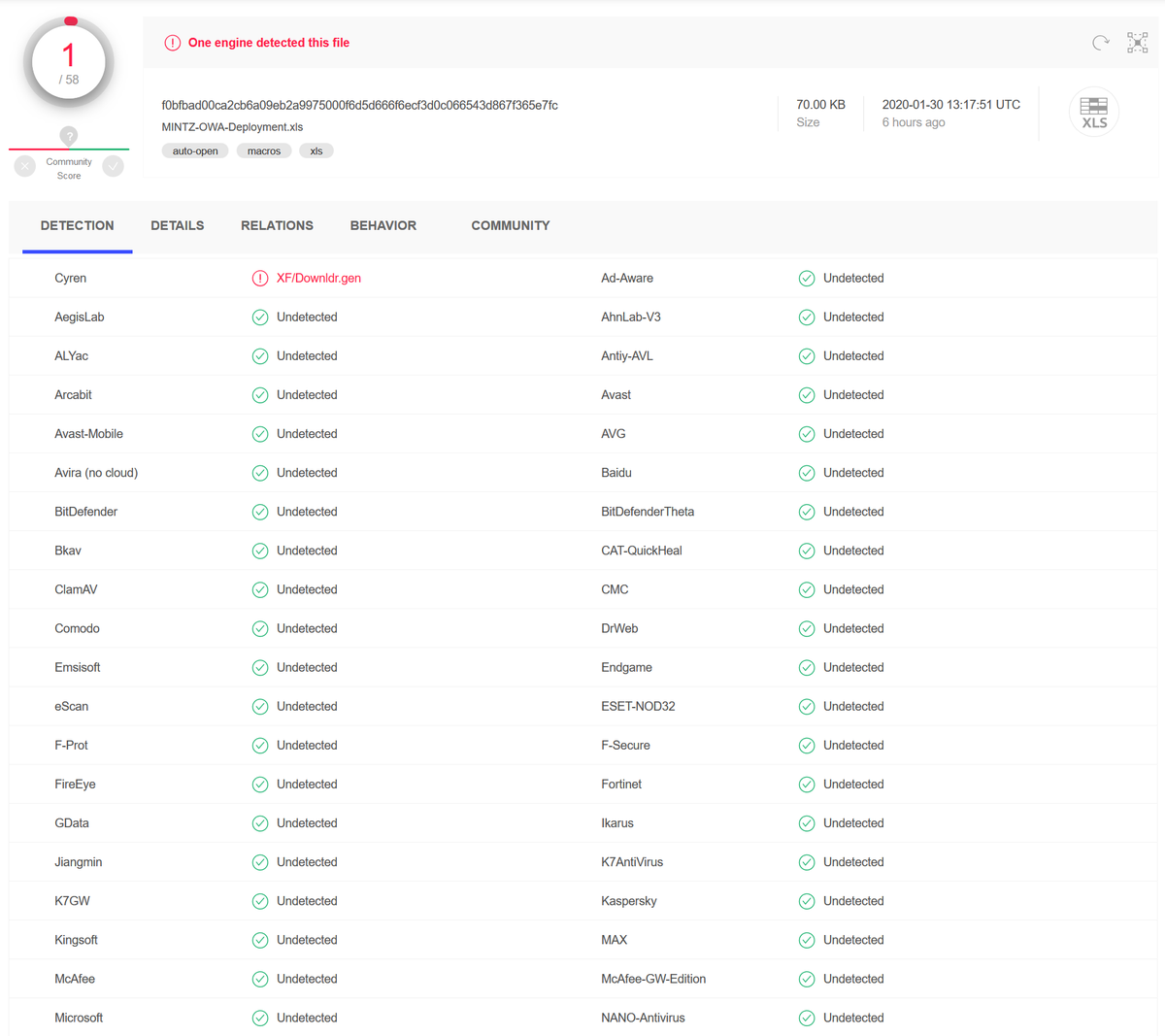The image size is (1165, 1036).
Task: Click the GData engine name
Action: pos(72,823)
